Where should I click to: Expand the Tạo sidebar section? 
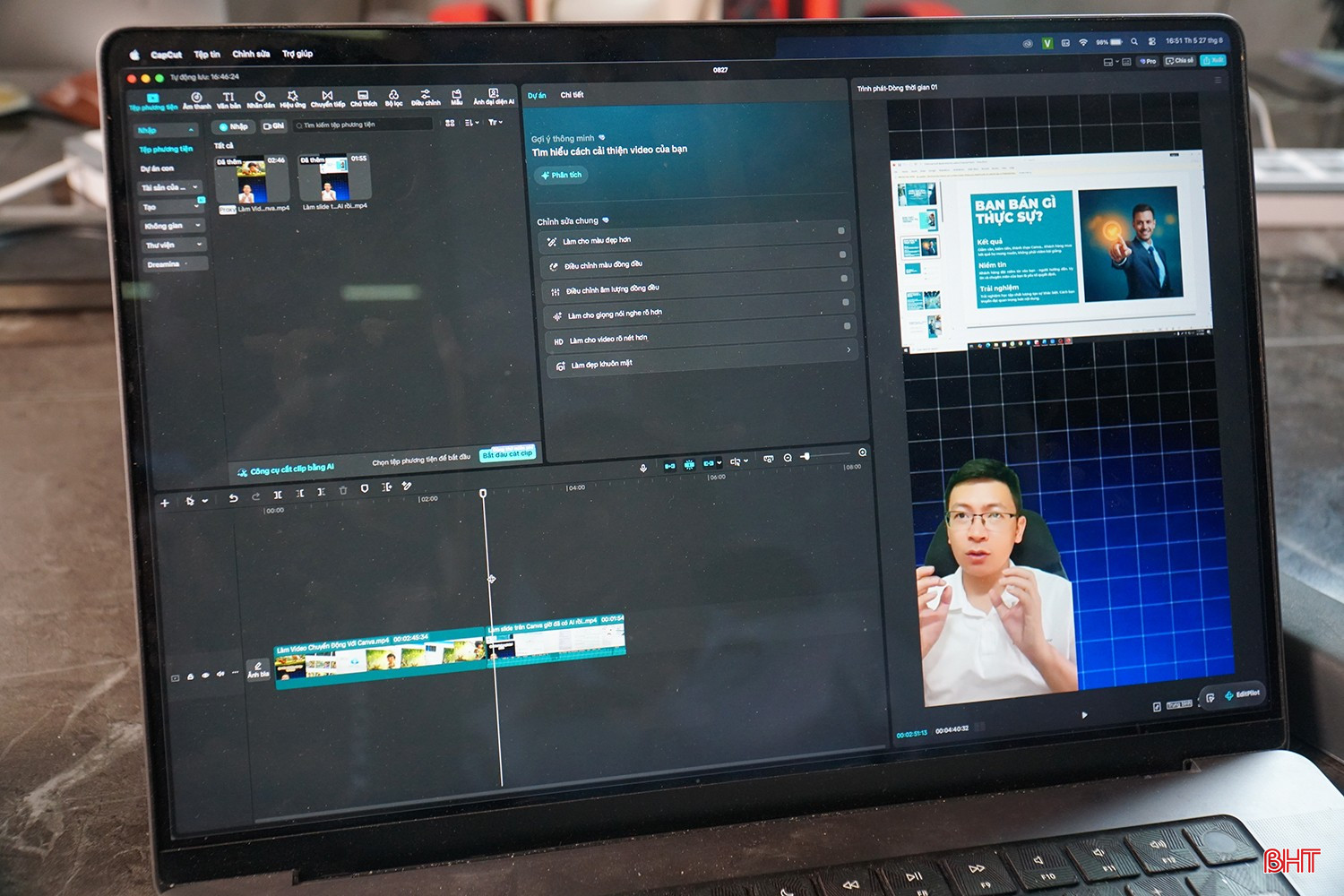[x=197, y=206]
